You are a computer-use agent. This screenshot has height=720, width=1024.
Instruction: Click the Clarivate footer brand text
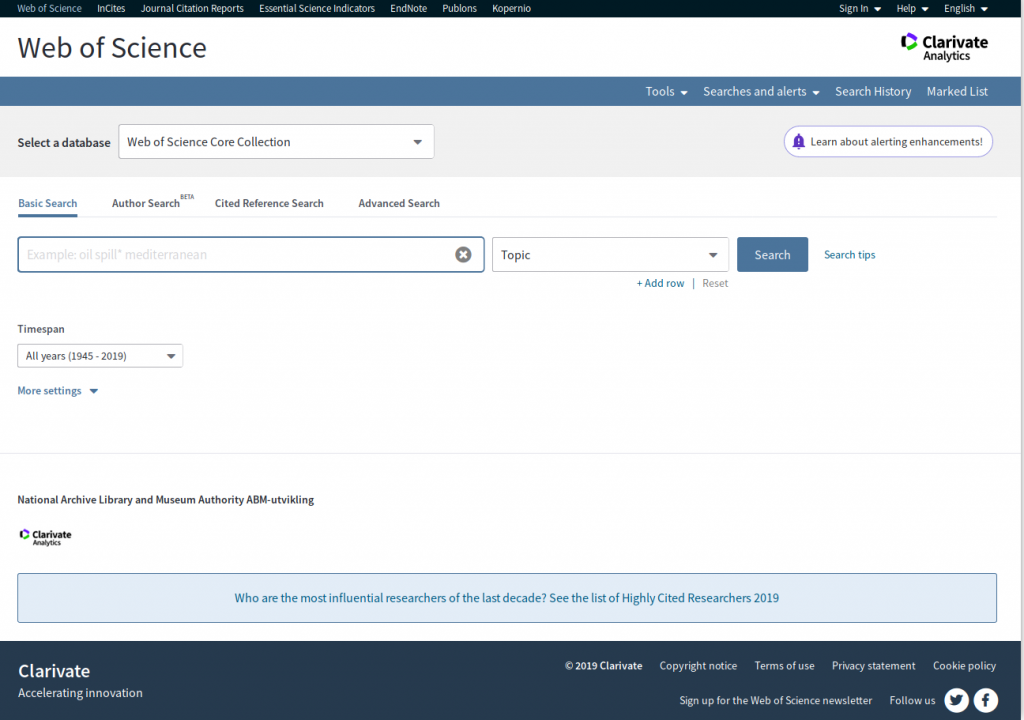[x=54, y=671]
